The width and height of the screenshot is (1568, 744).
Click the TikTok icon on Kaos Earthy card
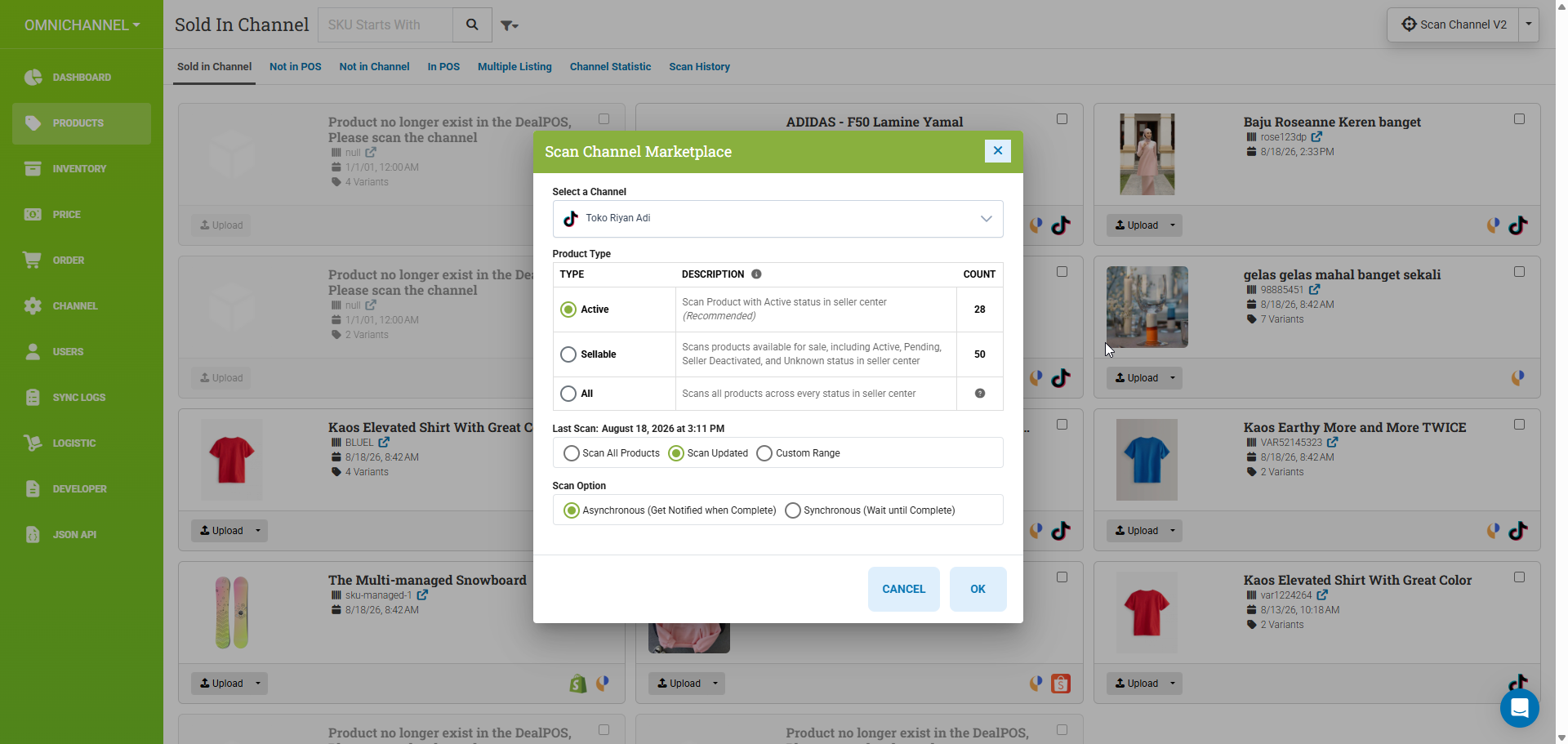pos(1518,531)
